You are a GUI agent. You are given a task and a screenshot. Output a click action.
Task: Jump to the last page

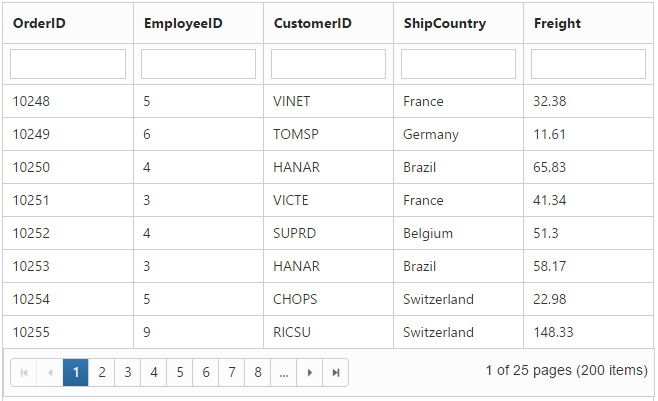click(336, 373)
